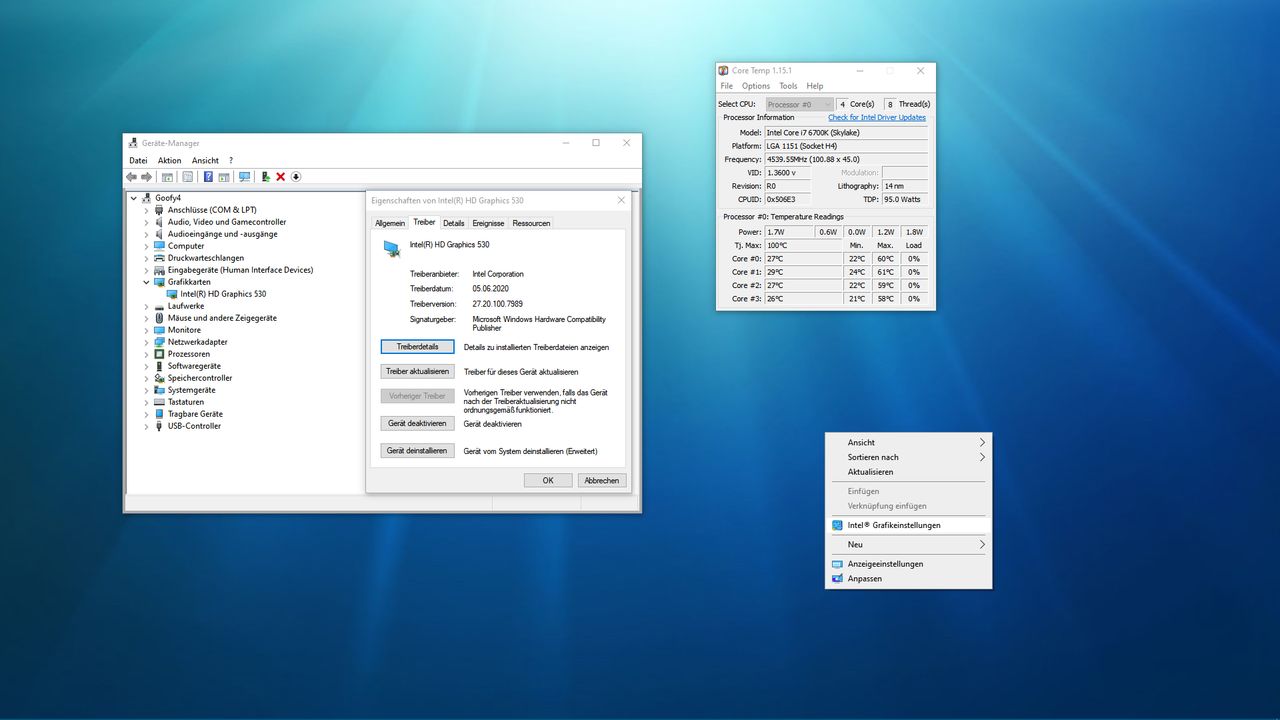Viewport: 1280px width, 720px height.
Task: Switch to the Details tab
Action: [454, 223]
